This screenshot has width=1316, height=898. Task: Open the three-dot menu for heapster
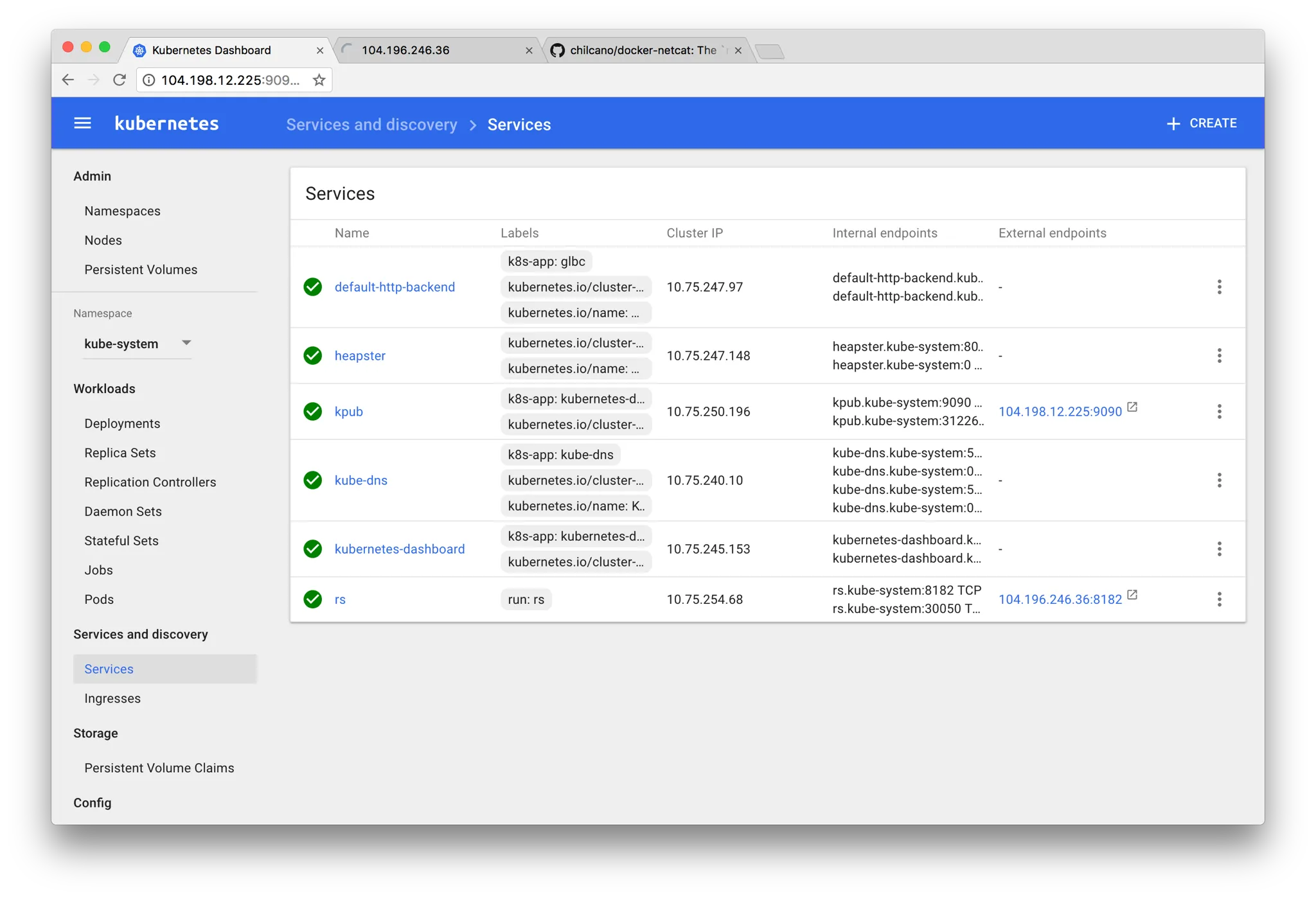[1219, 355]
